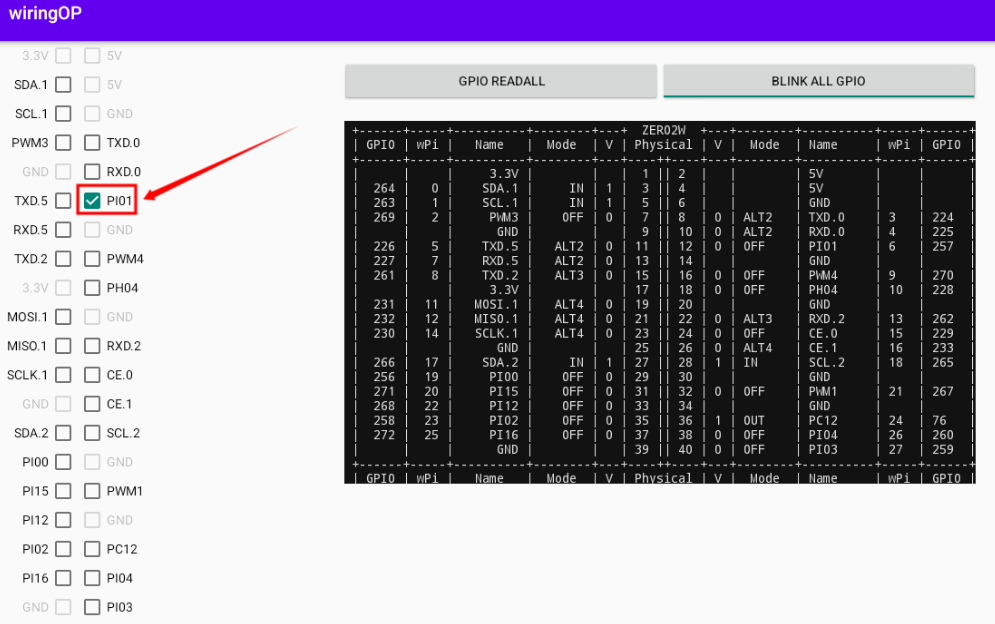Enable the RXD.5 checkbox

pos(63,230)
